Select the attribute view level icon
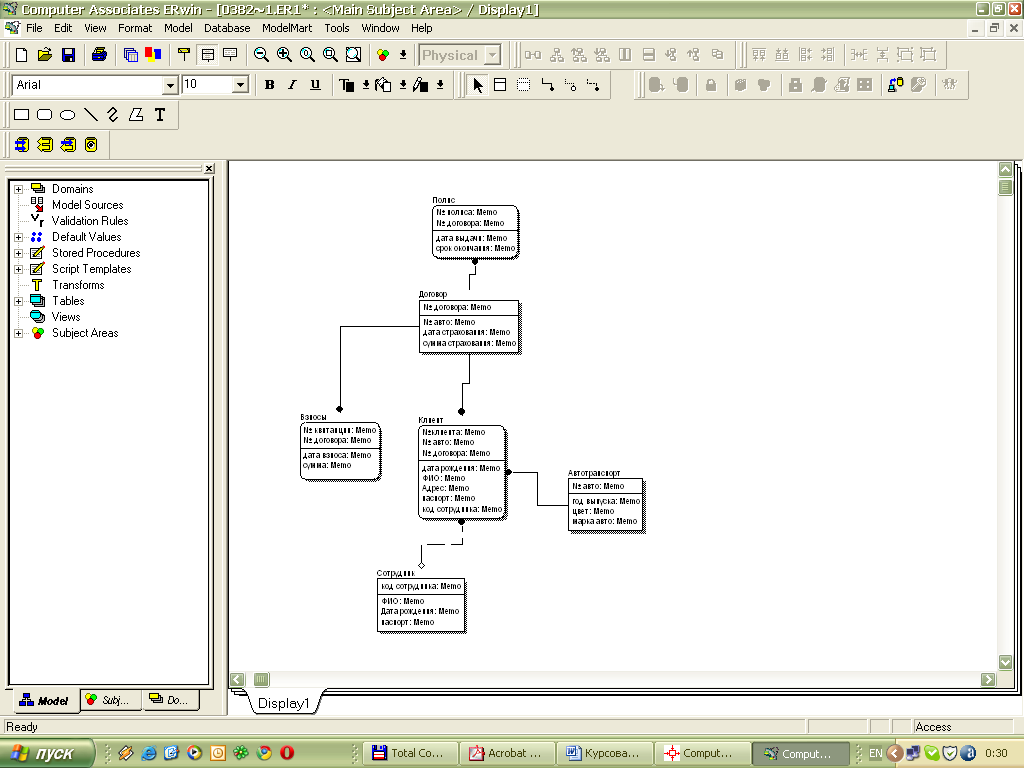Image resolution: width=1024 pixels, height=768 pixels. pos(208,55)
